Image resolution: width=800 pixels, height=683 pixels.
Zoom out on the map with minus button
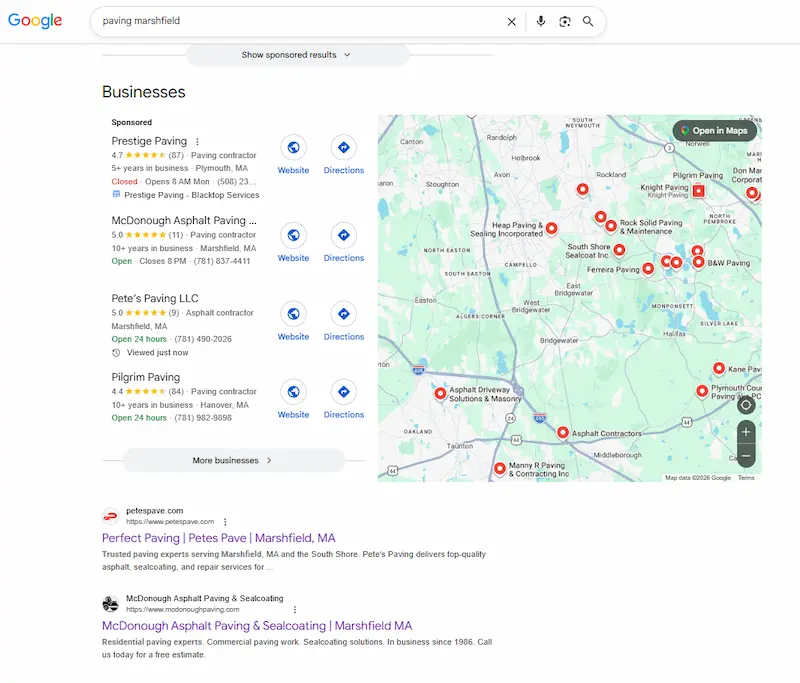(746, 456)
